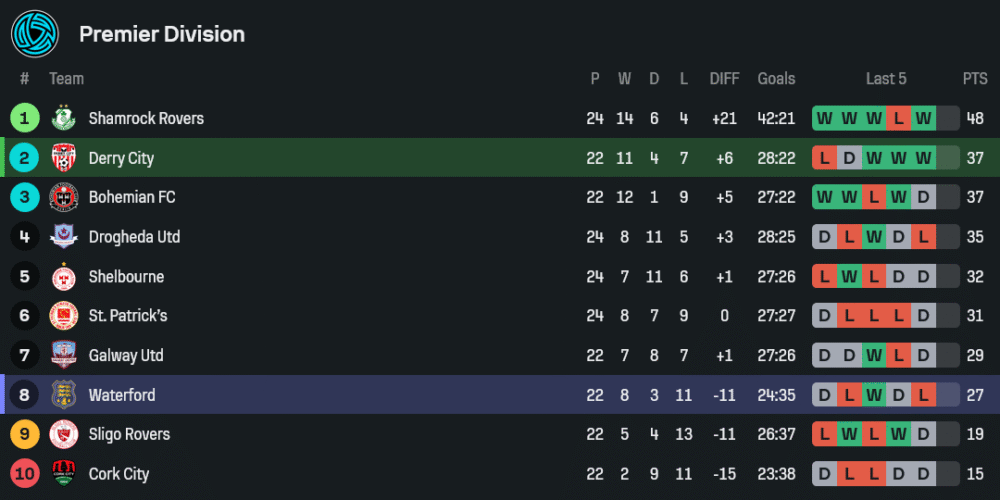Select the Premier Division title

(x=162, y=34)
